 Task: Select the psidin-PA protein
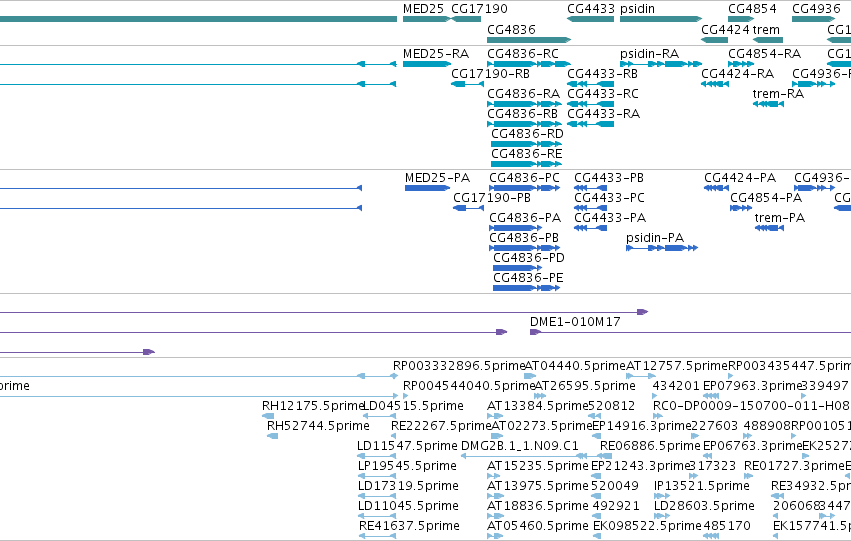pyautogui.click(x=662, y=249)
